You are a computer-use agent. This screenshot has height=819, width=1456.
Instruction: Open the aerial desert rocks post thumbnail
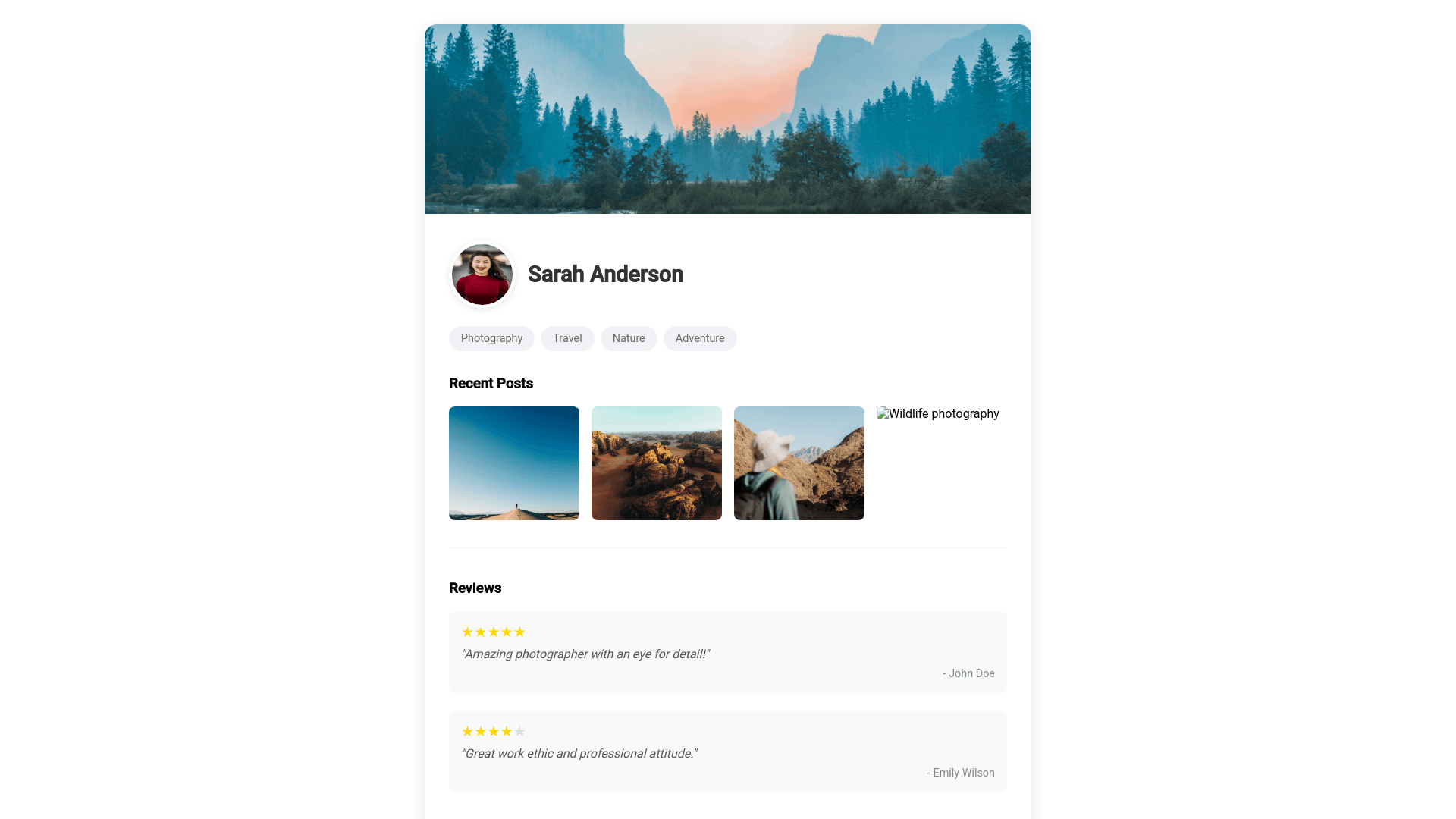point(657,463)
